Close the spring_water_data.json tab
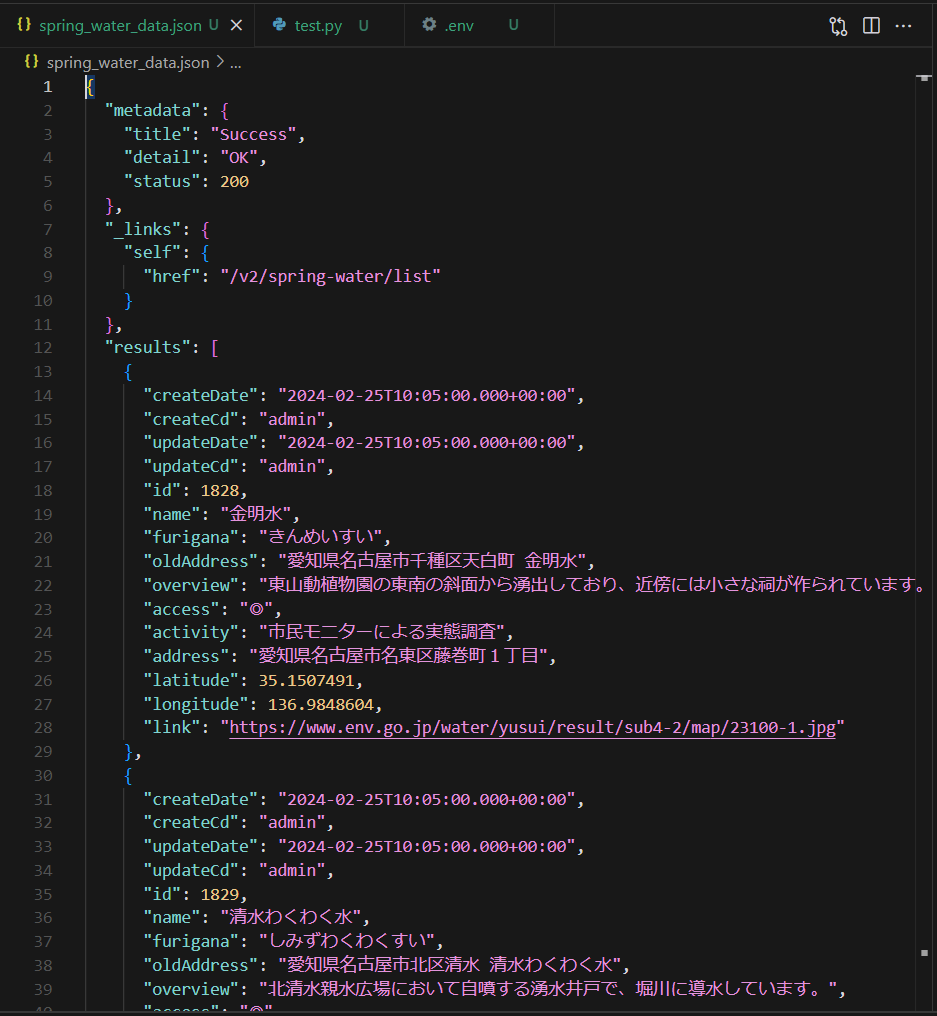The image size is (937, 1016). (237, 25)
